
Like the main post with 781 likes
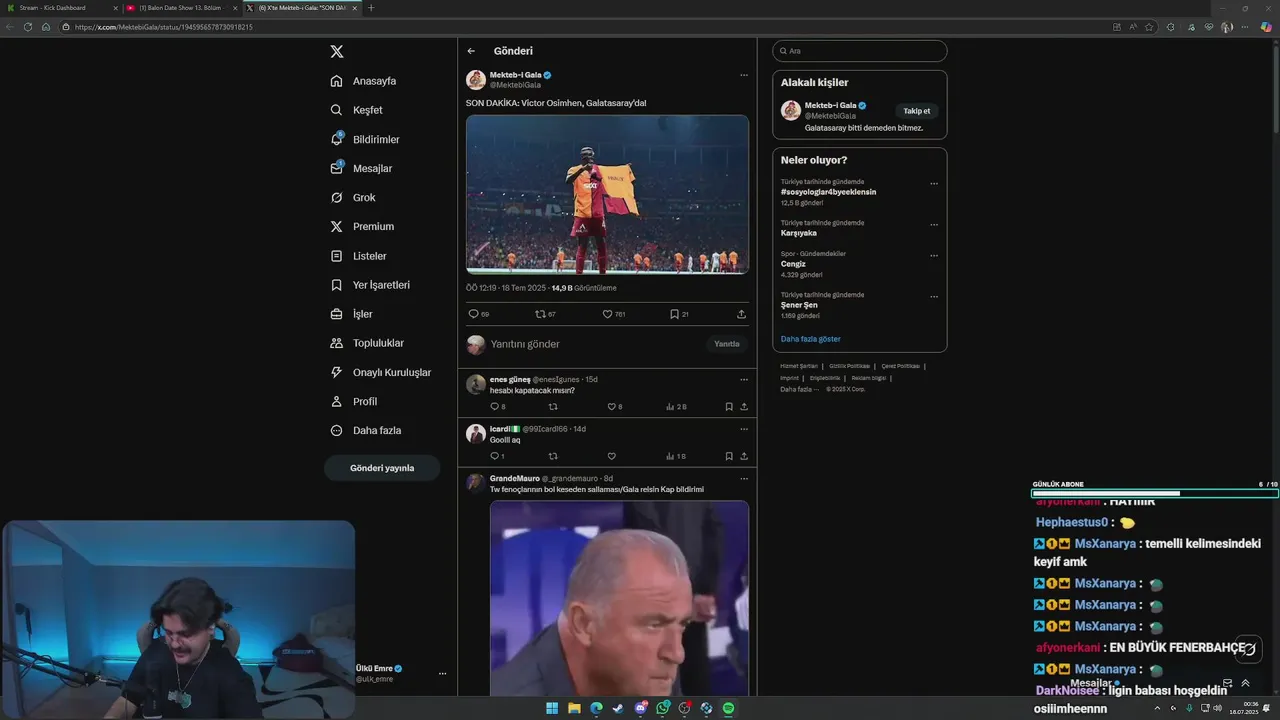coord(607,314)
